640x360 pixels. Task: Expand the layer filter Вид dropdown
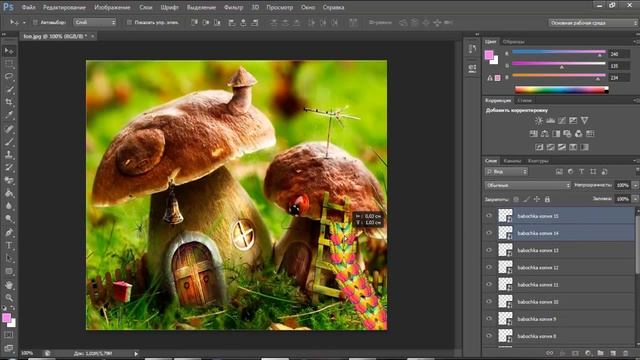pyautogui.click(x=506, y=172)
